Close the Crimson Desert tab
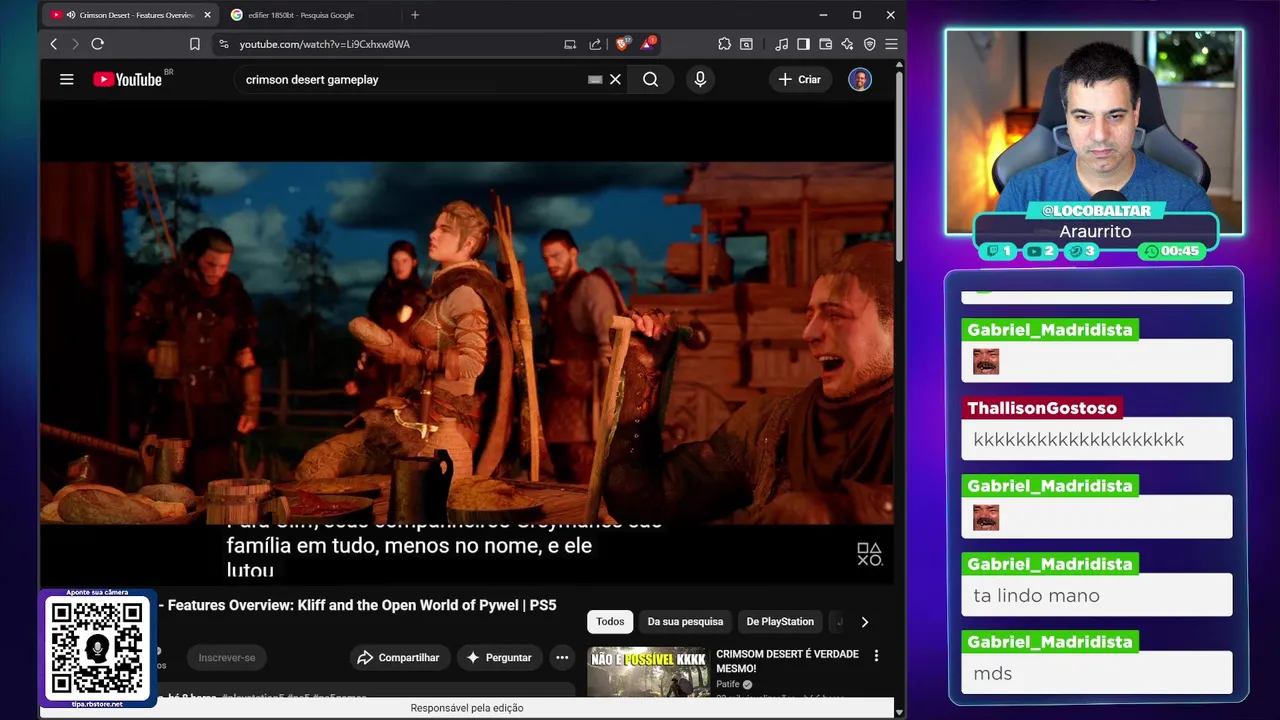 click(x=207, y=15)
